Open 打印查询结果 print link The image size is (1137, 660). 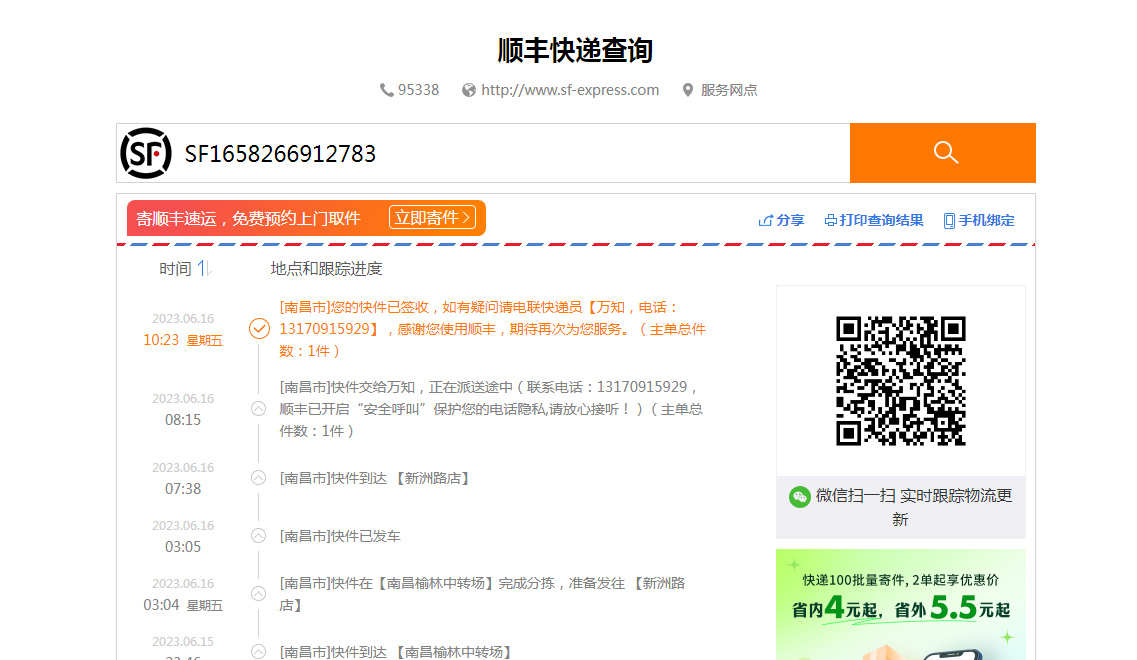(874, 220)
